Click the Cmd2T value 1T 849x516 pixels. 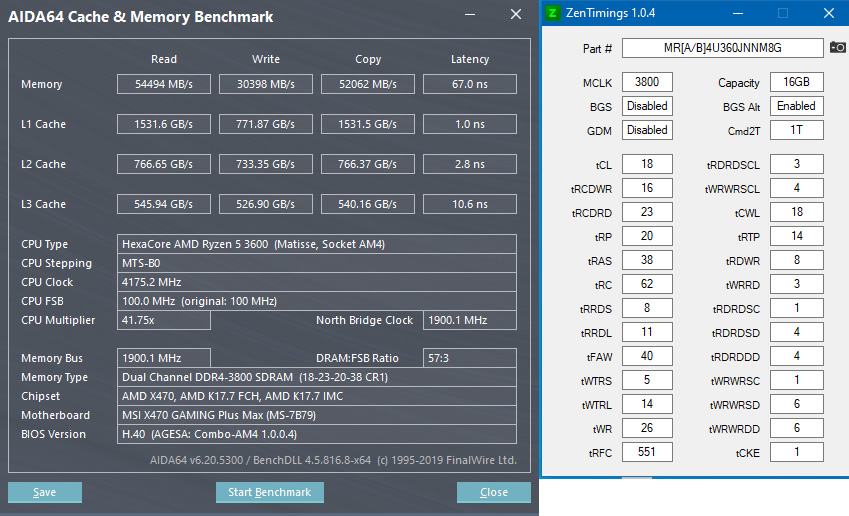pos(796,130)
